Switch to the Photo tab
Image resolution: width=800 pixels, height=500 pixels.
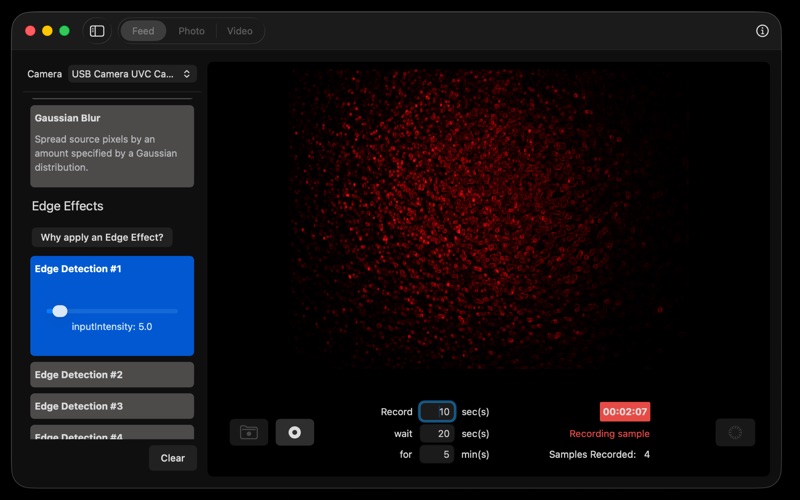click(x=191, y=31)
